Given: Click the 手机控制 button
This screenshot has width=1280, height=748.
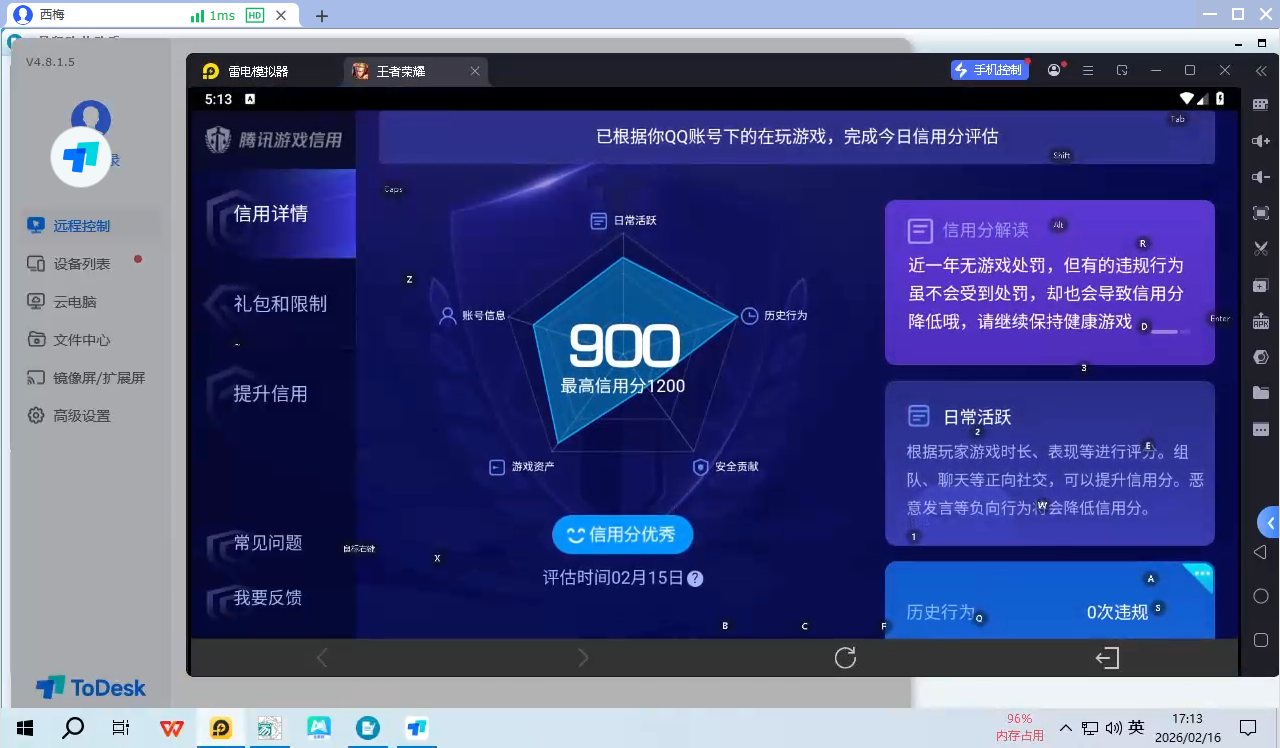Looking at the screenshot, I should [x=989, y=69].
